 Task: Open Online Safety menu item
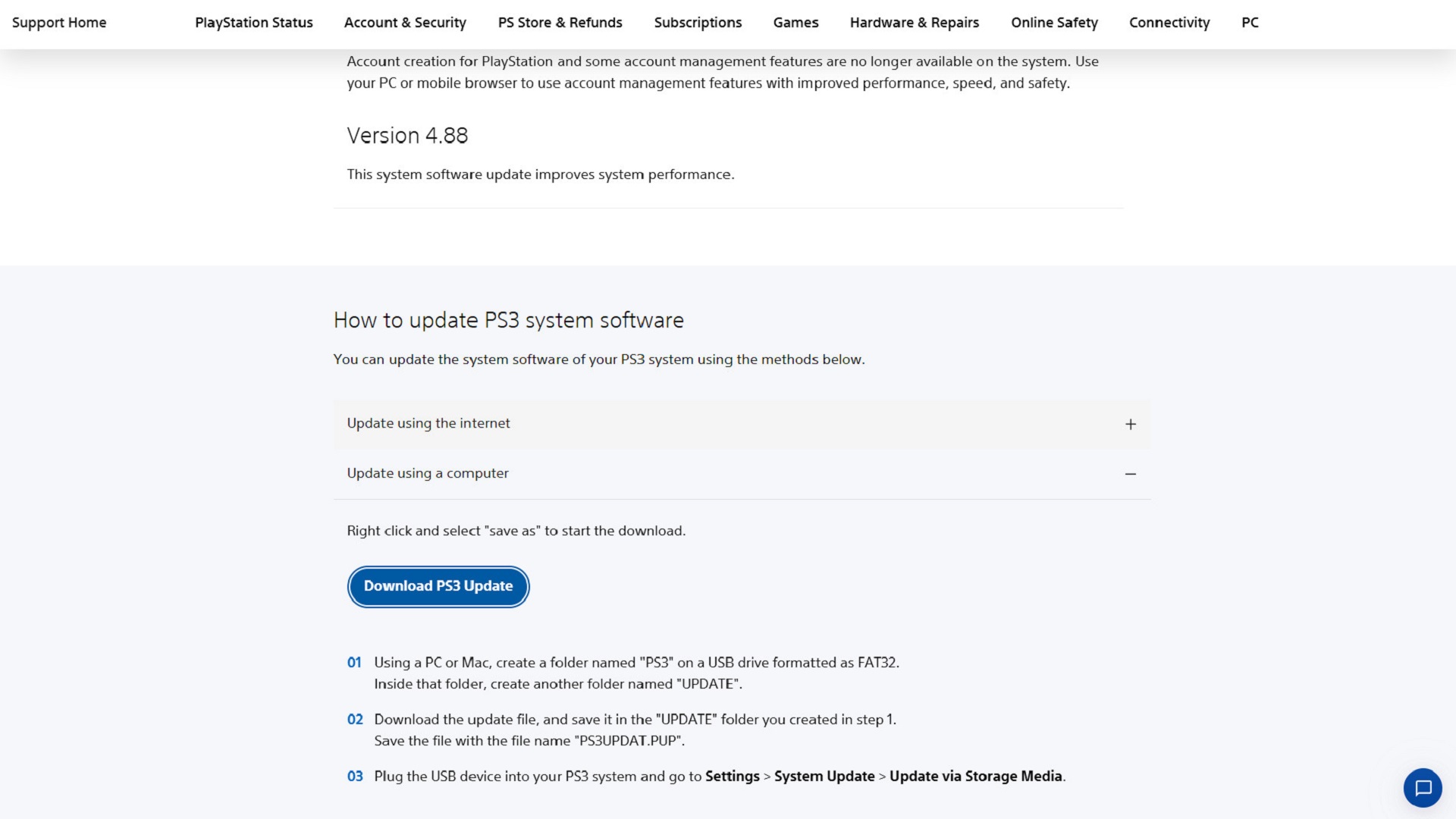(1054, 23)
